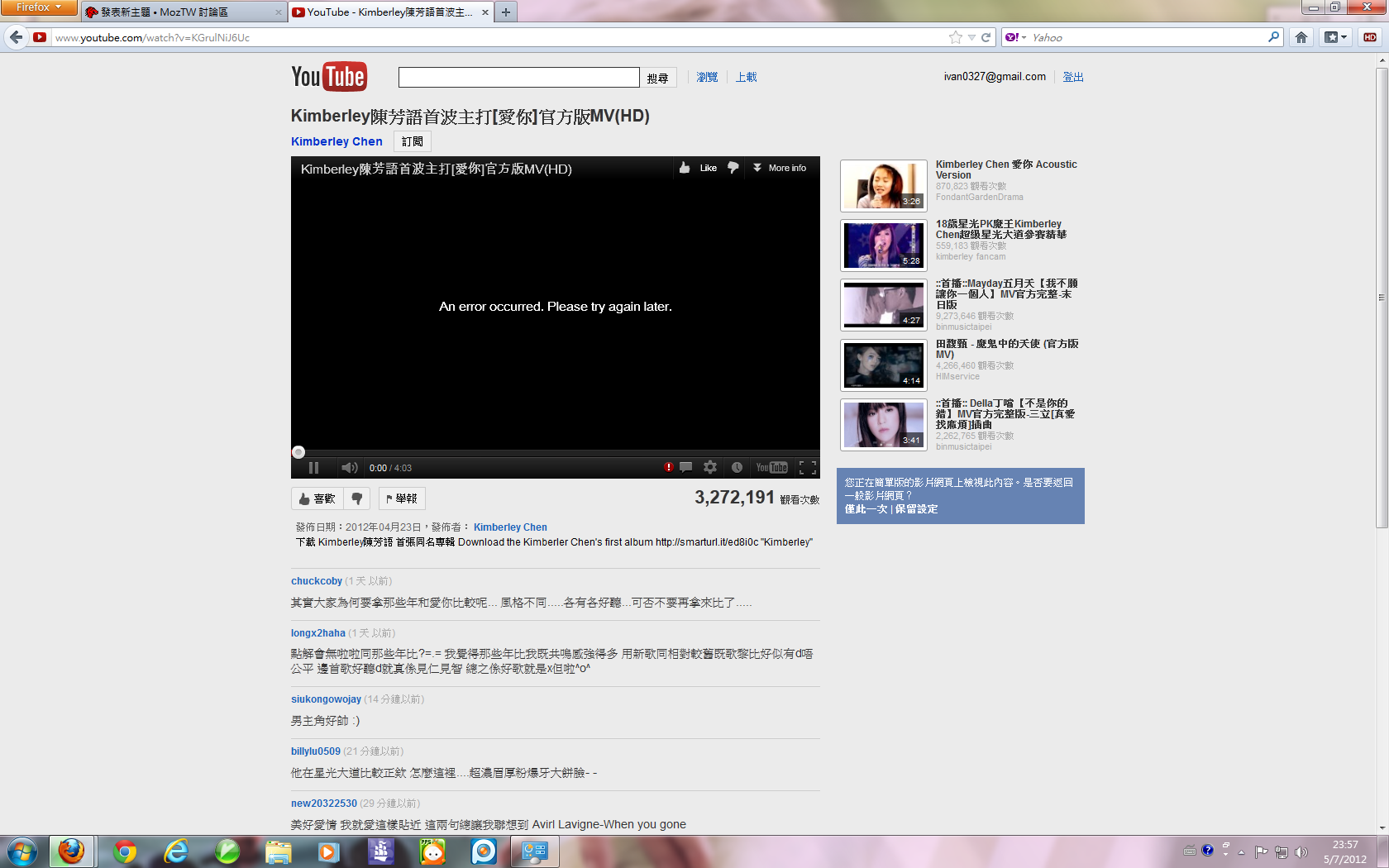Focus the YouTube search input field
Screen dimensions: 1389x868
tap(518, 77)
